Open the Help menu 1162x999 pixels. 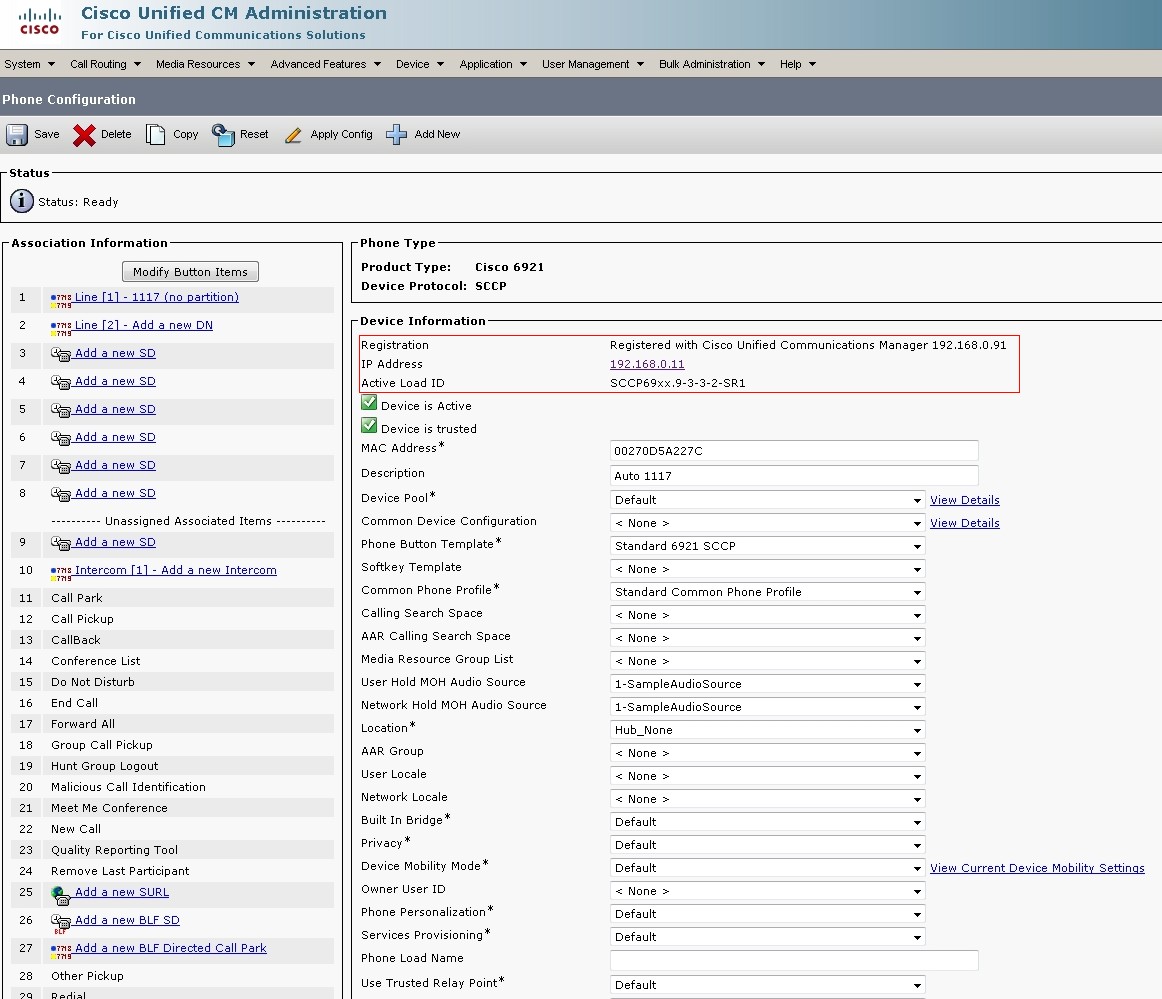coord(797,64)
